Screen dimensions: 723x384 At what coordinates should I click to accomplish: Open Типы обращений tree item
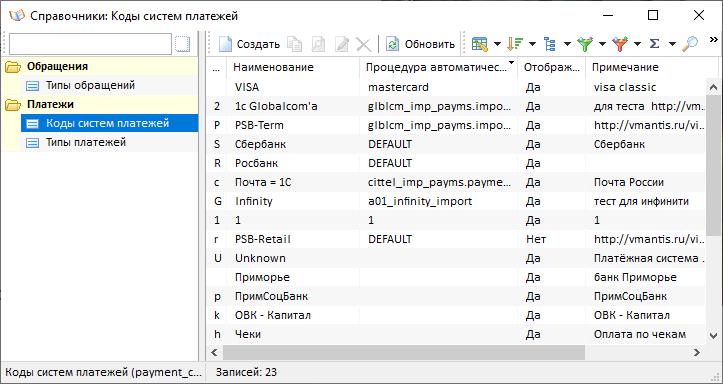tap(90, 85)
